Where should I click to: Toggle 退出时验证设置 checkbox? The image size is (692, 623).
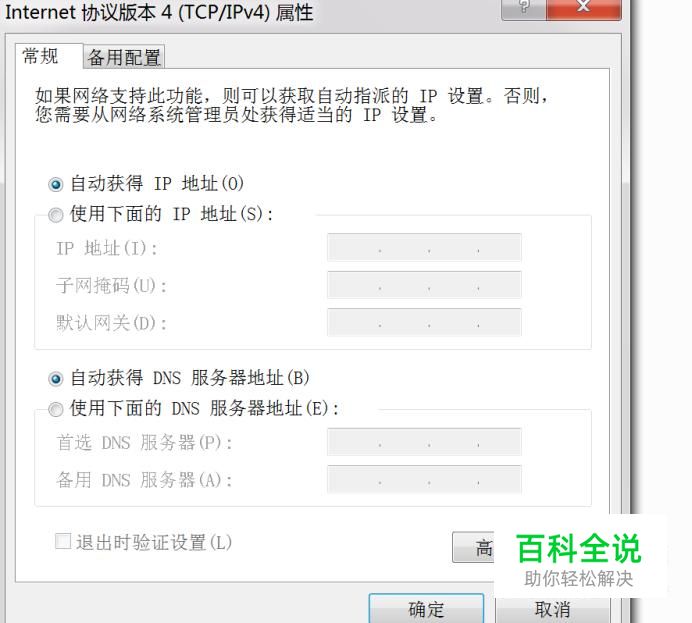click(x=63, y=541)
